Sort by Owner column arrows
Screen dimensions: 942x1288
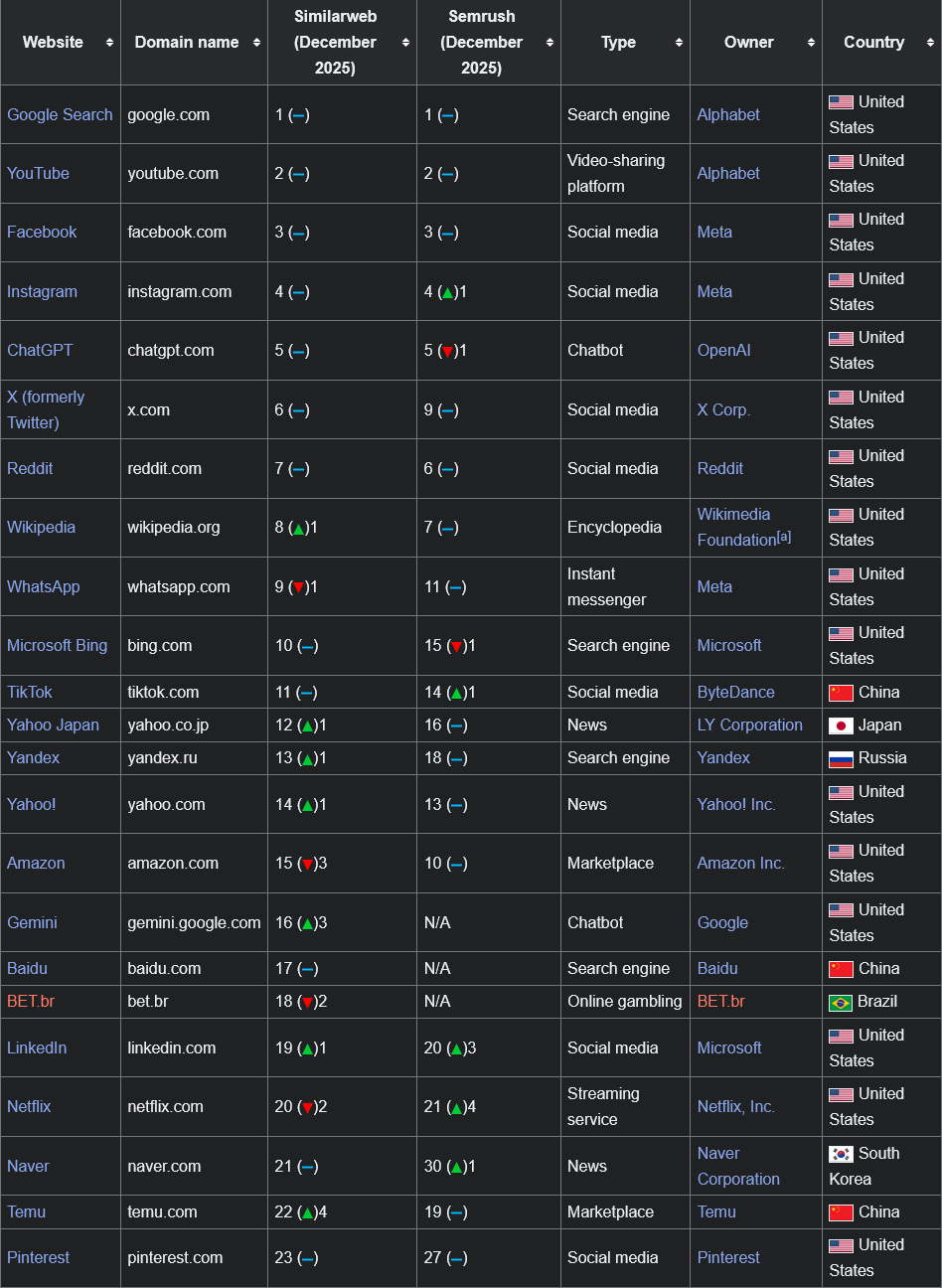click(x=811, y=43)
